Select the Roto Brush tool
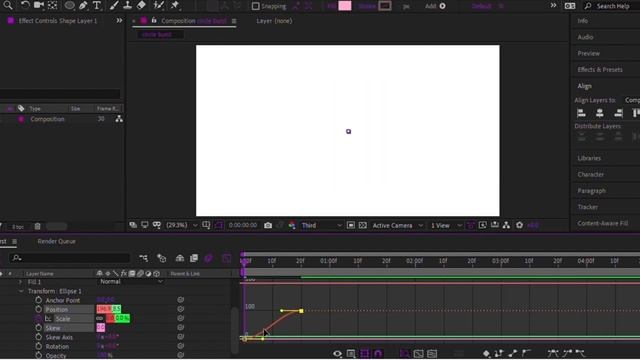The image size is (640, 360). coord(158,5)
